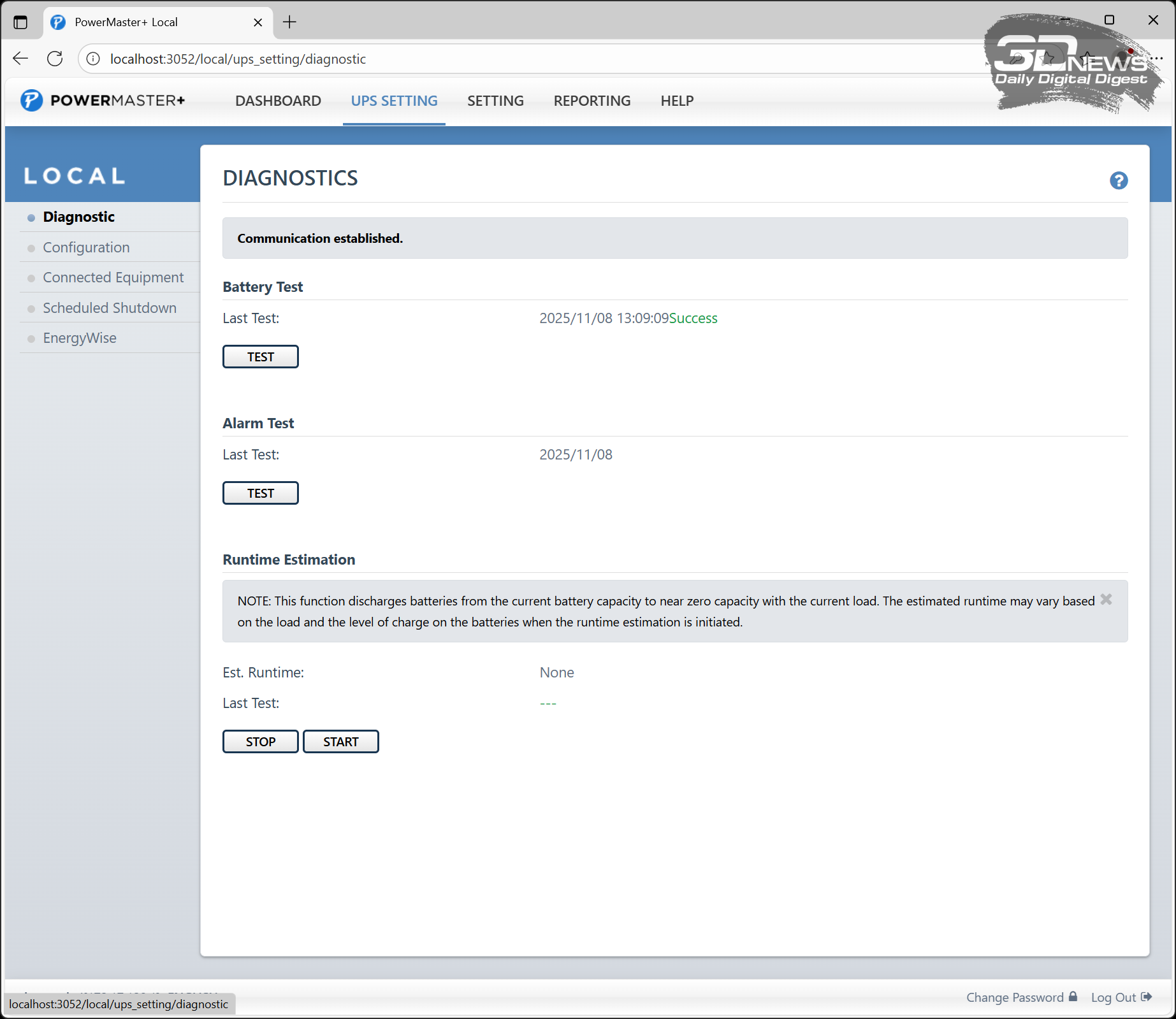
Task: Click the blue help question mark icon
Action: [1118, 180]
